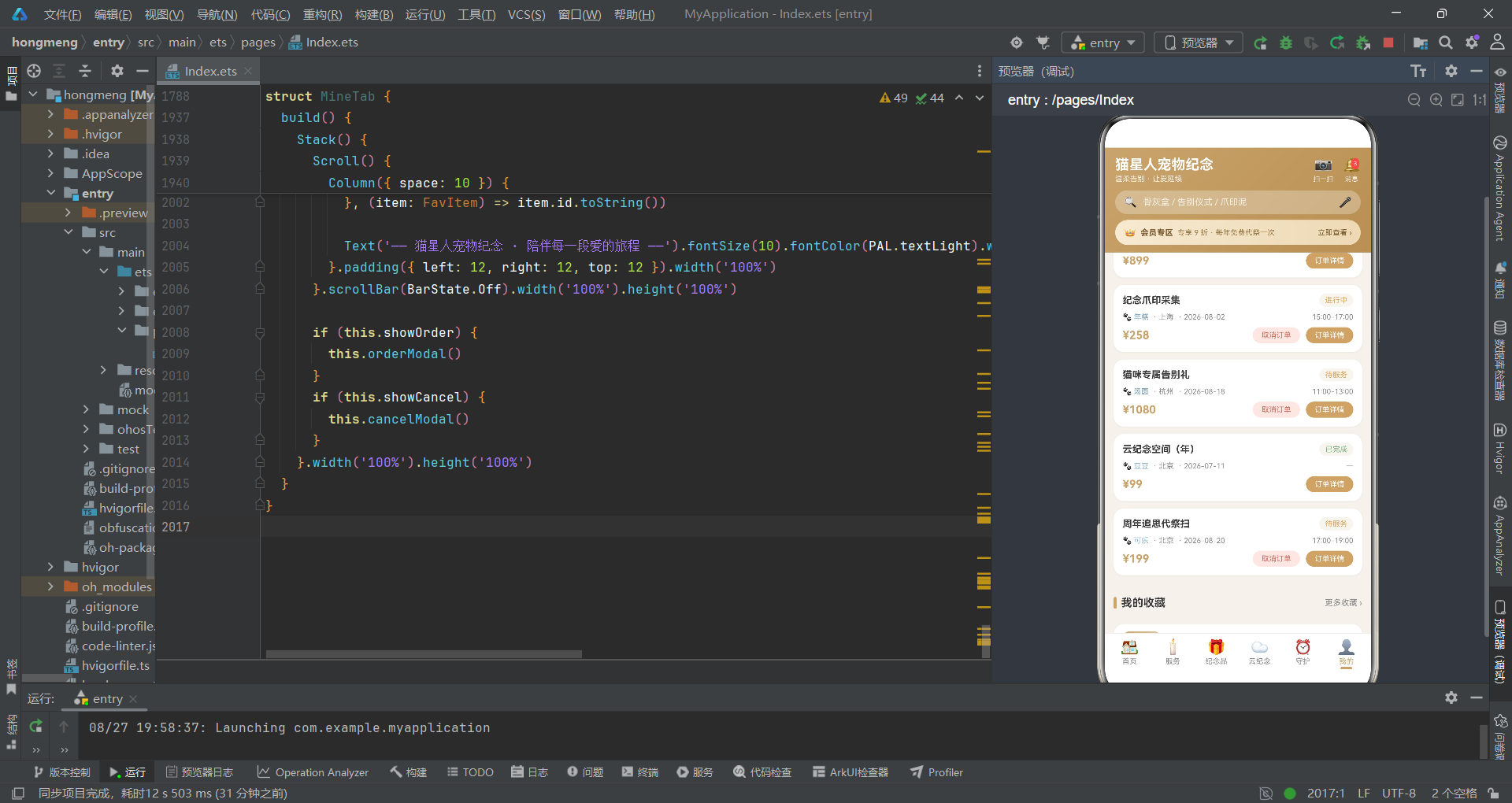The image size is (1512, 803).
Task: Open project panel settings gear
Action: [117, 71]
